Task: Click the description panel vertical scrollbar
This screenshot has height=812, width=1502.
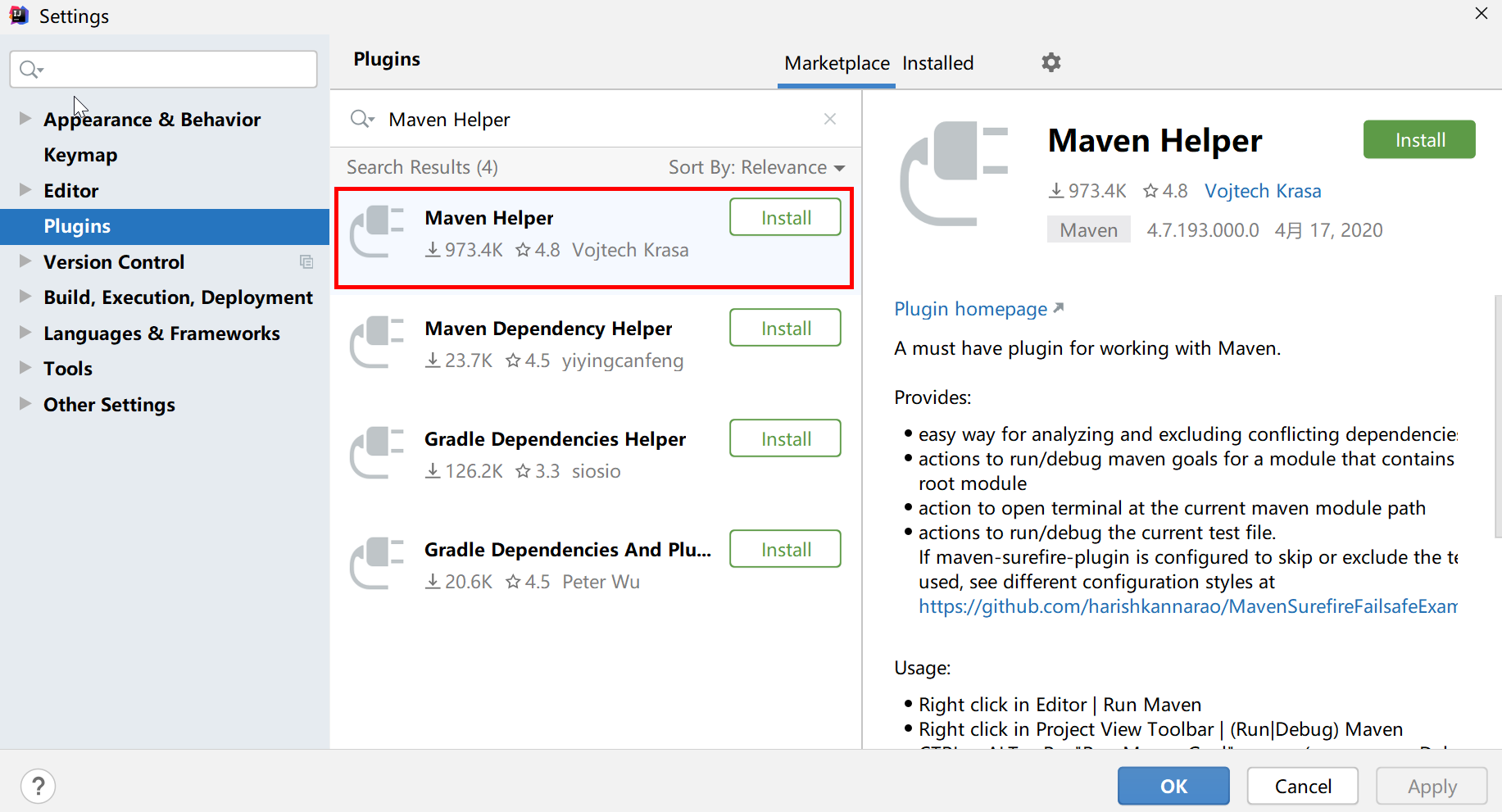Action: click(1498, 416)
